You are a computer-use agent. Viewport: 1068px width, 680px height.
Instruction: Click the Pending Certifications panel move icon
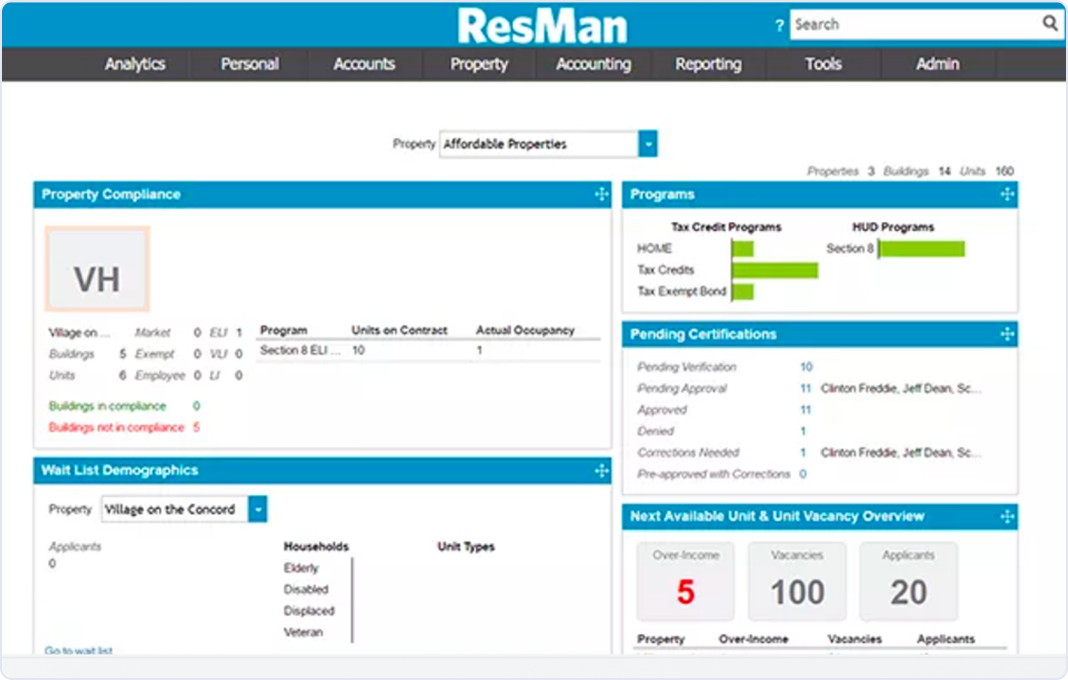pos(1007,334)
